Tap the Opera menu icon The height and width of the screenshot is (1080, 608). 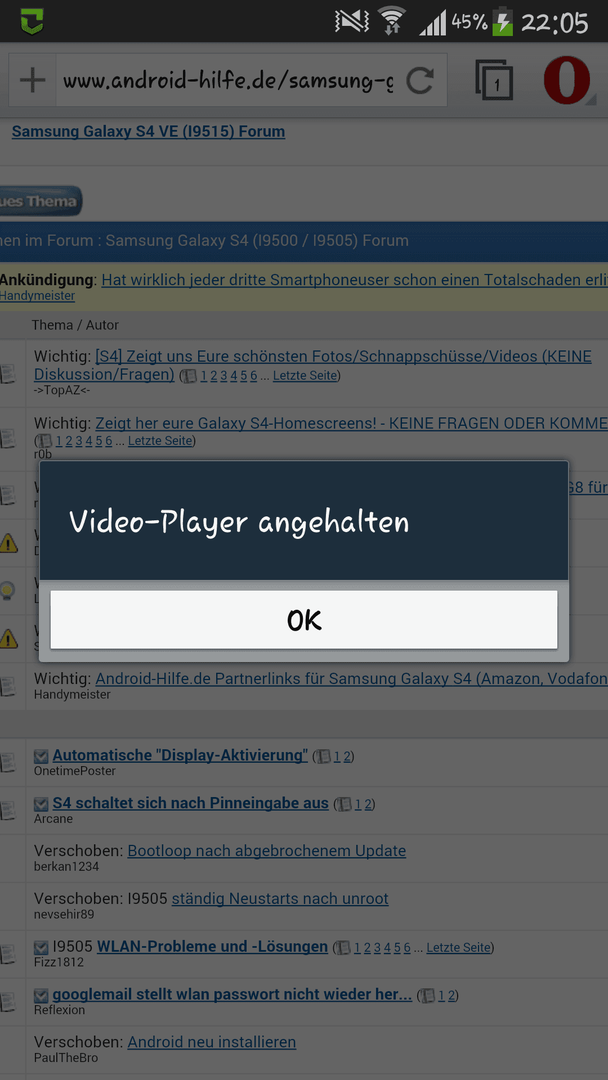click(567, 81)
